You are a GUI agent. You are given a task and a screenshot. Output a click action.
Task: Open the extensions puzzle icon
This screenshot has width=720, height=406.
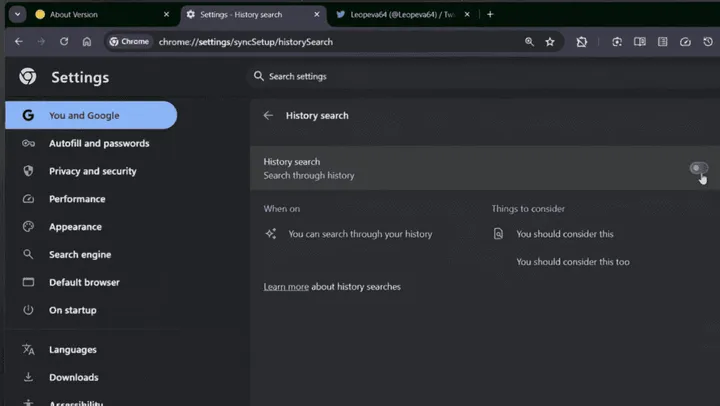coord(581,42)
